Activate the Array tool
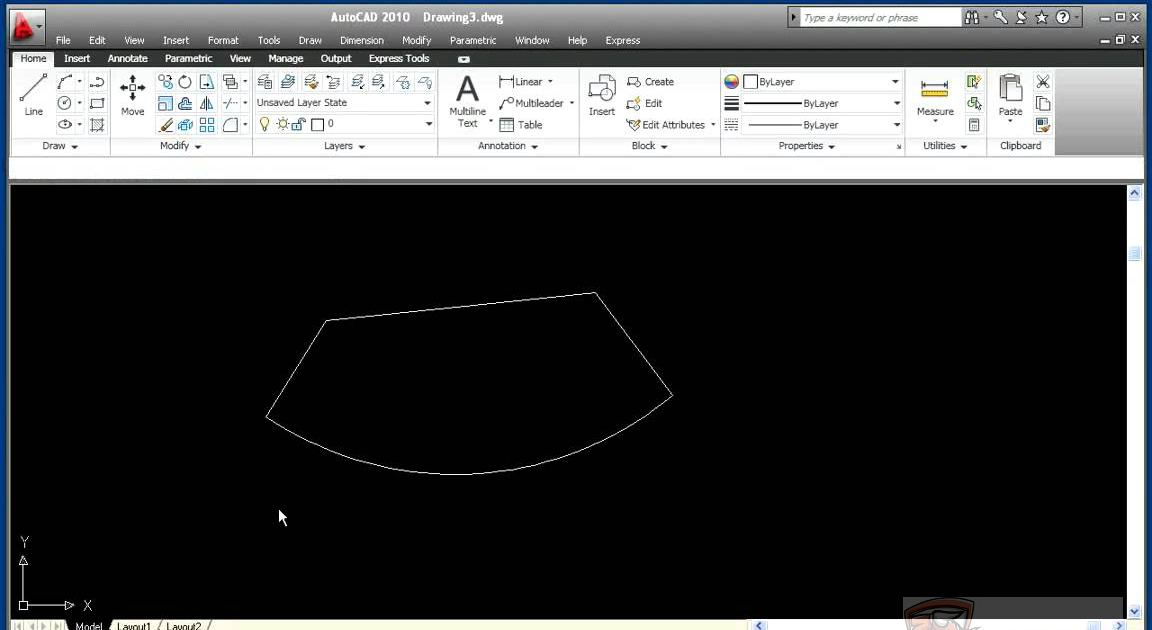The image size is (1152, 630). click(207, 125)
